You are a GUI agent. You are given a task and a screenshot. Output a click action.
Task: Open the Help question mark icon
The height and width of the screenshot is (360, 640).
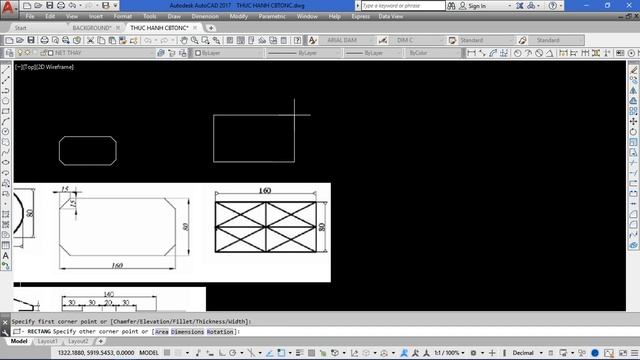pyautogui.click(x=298, y=40)
